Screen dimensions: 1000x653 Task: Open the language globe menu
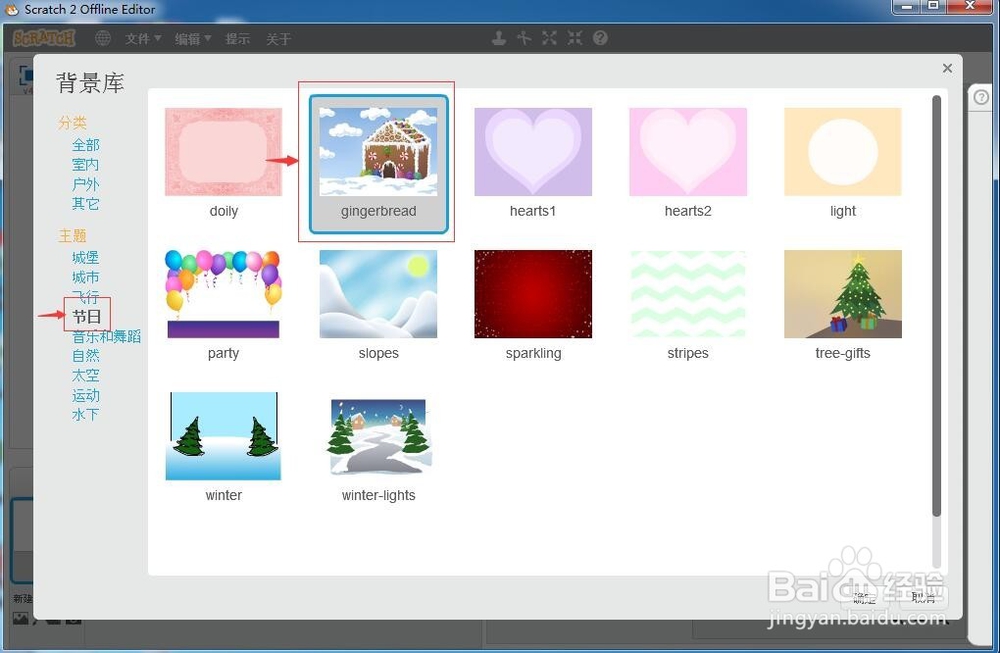103,38
